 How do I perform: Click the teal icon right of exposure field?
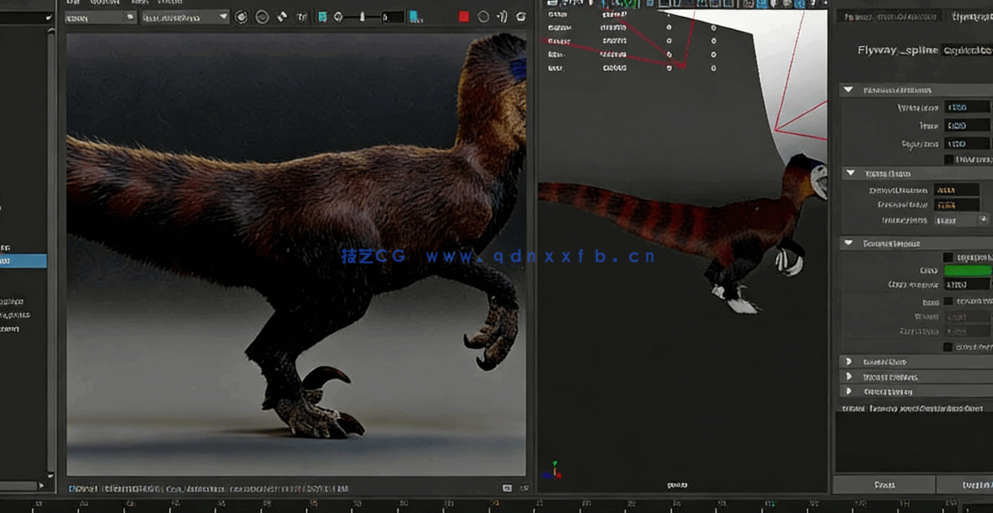414,17
